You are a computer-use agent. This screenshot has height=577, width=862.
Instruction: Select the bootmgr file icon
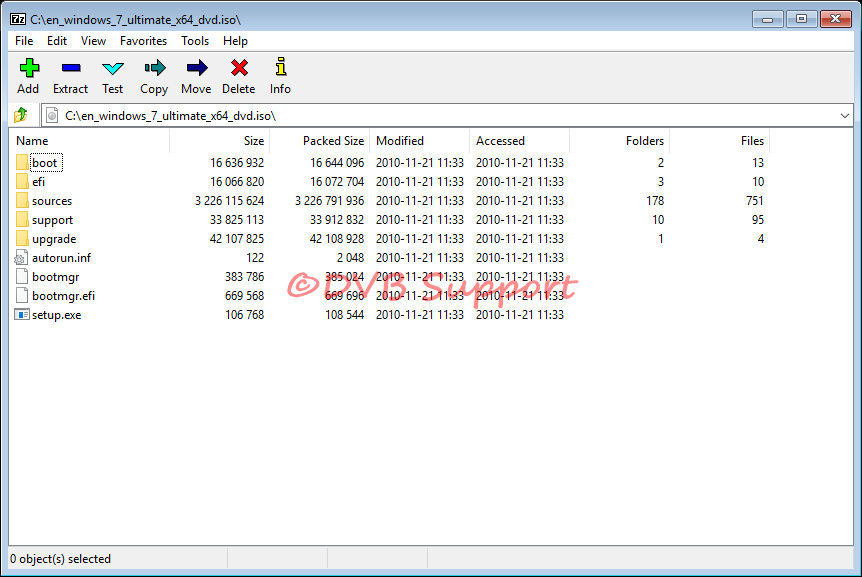click(22, 276)
